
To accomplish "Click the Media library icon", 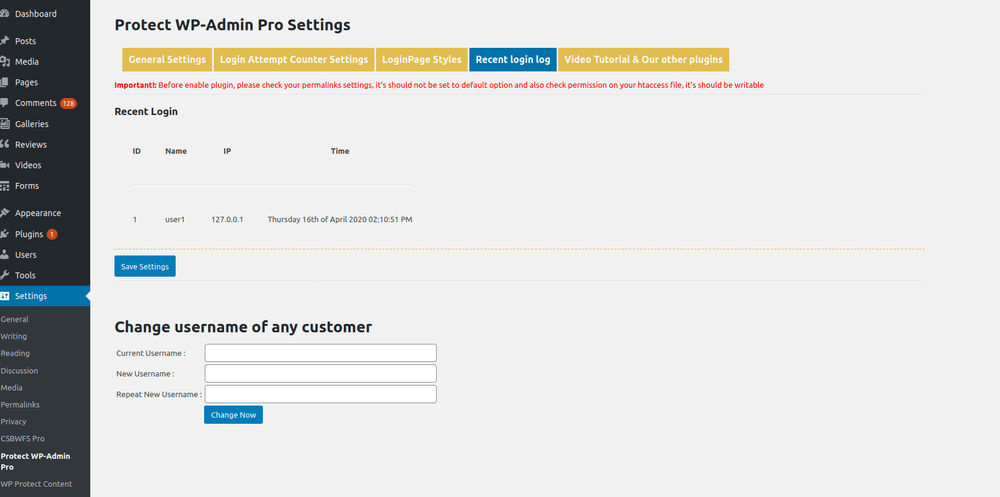I will pos(4,61).
